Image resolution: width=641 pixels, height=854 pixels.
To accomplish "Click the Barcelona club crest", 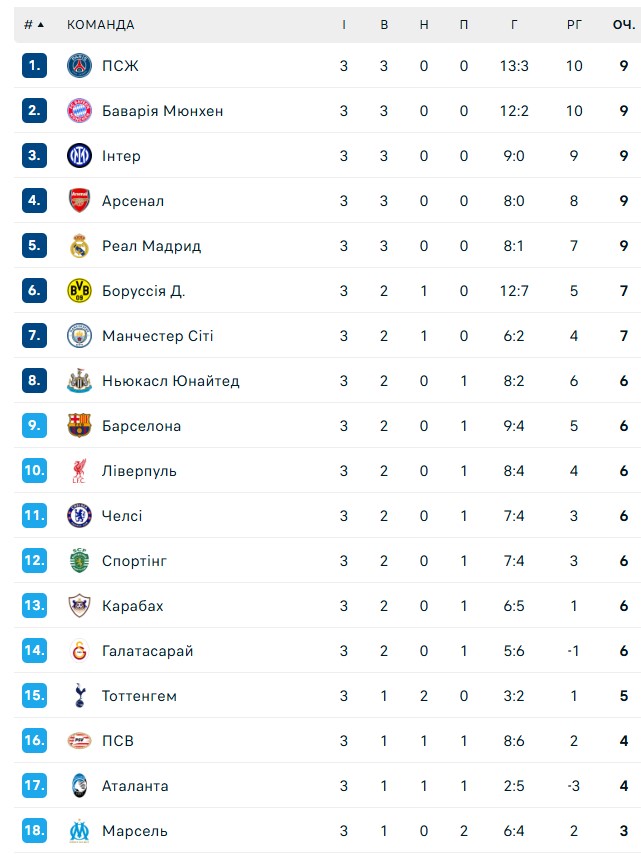I will (x=79, y=426).
